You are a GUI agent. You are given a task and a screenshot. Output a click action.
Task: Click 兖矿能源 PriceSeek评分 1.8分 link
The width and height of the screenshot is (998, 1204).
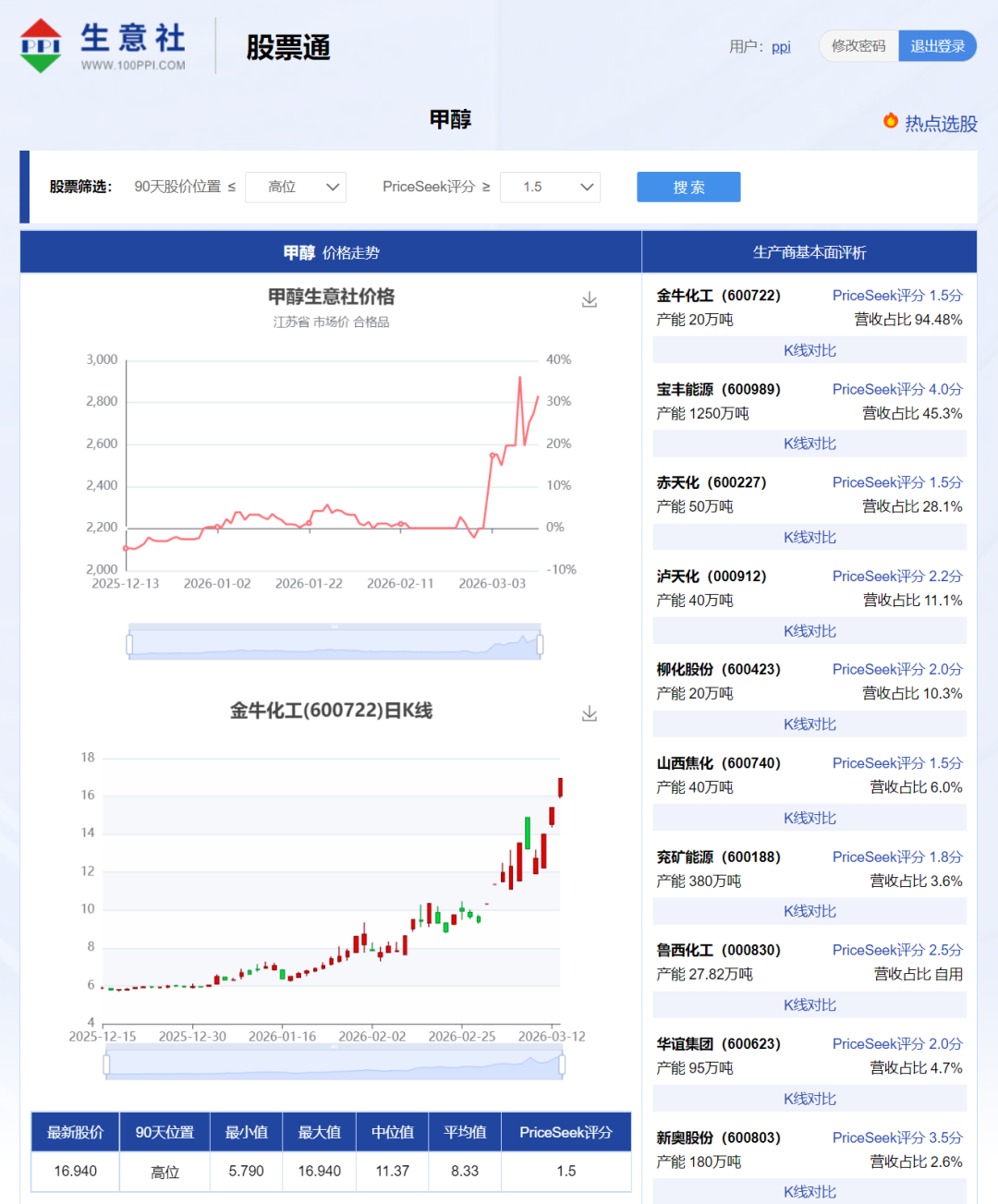pyautogui.click(x=897, y=857)
